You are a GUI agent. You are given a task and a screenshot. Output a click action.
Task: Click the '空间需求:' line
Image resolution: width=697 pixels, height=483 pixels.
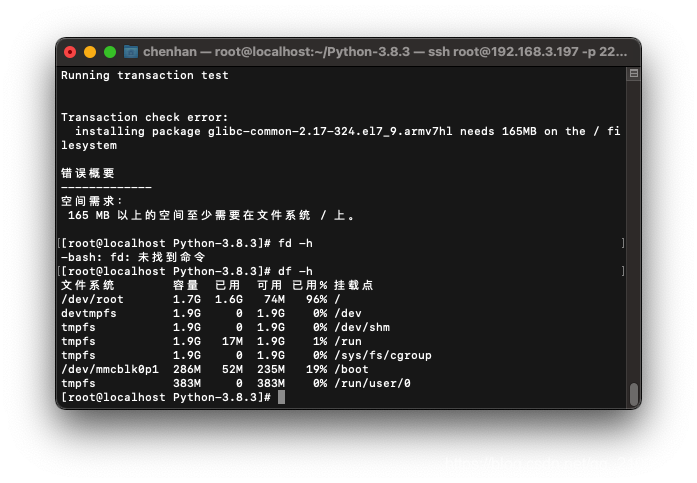(x=92, y=201)
